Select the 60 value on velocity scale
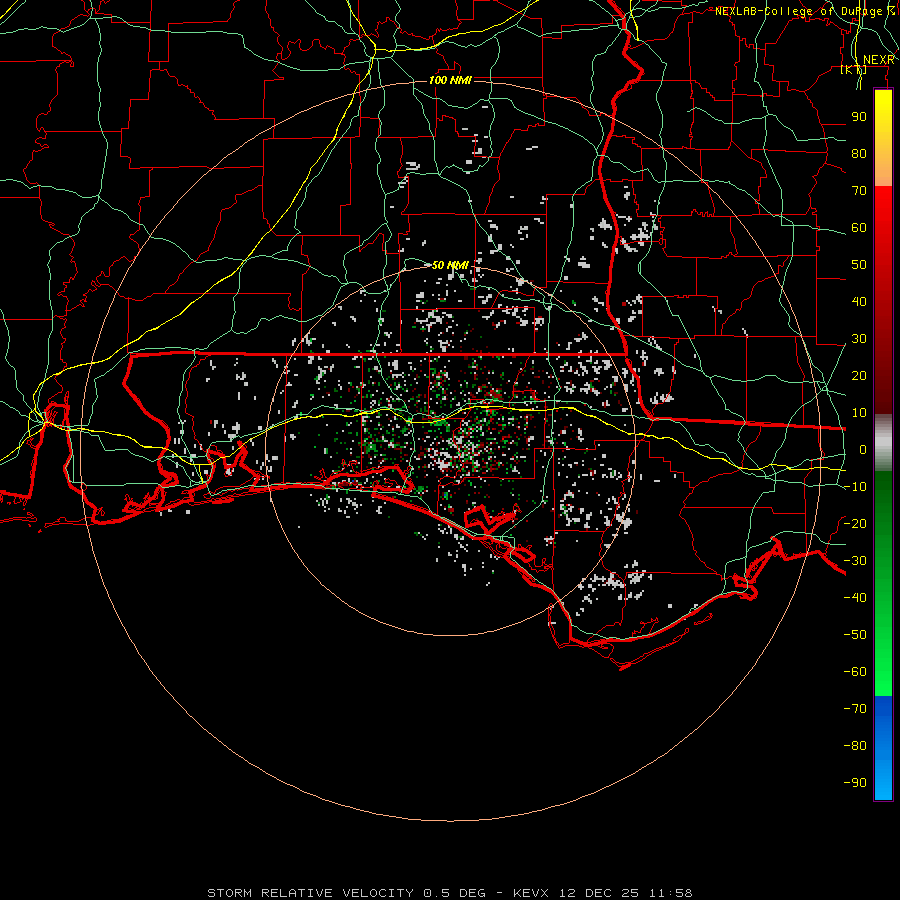This screenshot has width=900, height=900. [859, 228]
